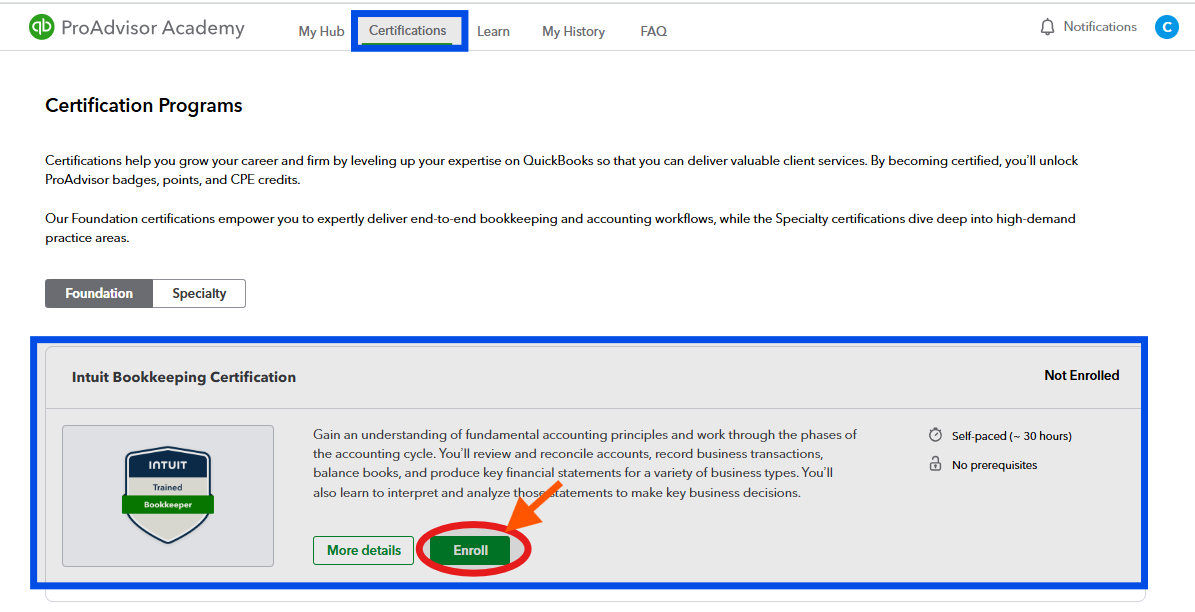Click the ProAdvisor Academy title
This screenshot has height=612, width=1195.
coord(152,28)
